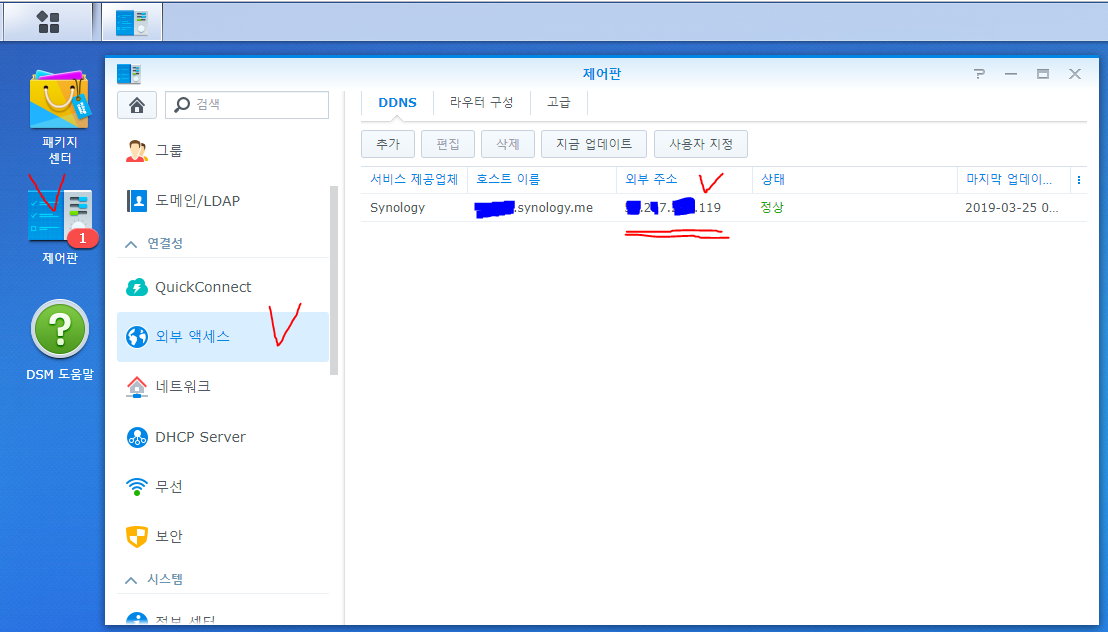Select the Synology provider cell
This screenshot has height=632, width=1108.
[x=414, y=208]
